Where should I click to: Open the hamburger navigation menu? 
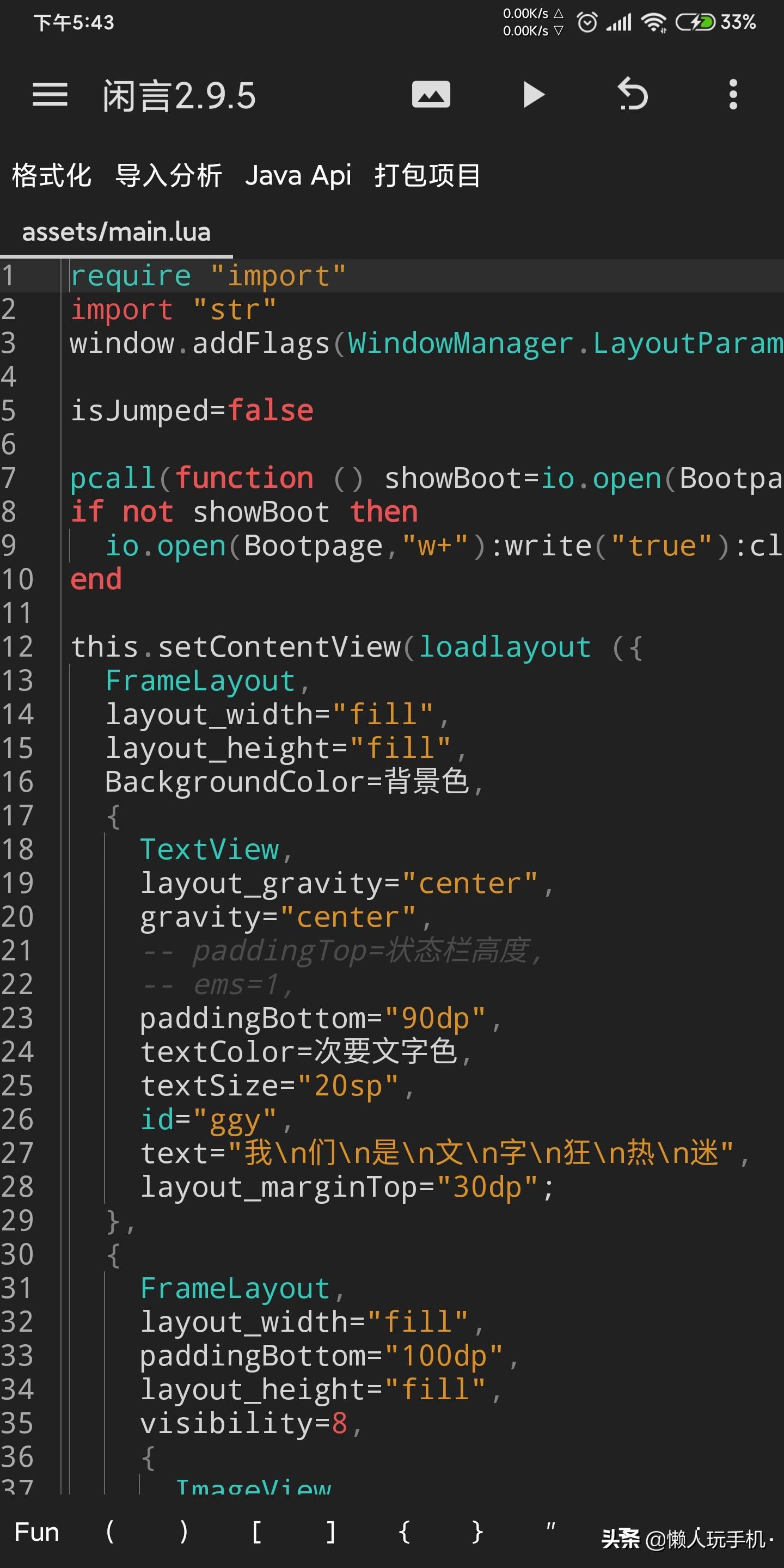pyautogui.click(x=50, y=95)
